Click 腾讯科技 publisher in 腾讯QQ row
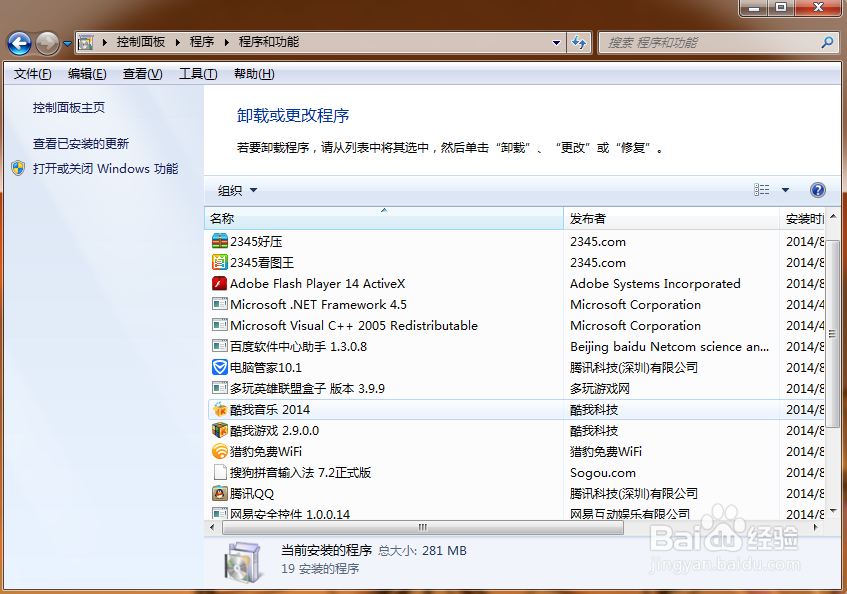This screenshot has height=594, width=847. tap(634, 494)
